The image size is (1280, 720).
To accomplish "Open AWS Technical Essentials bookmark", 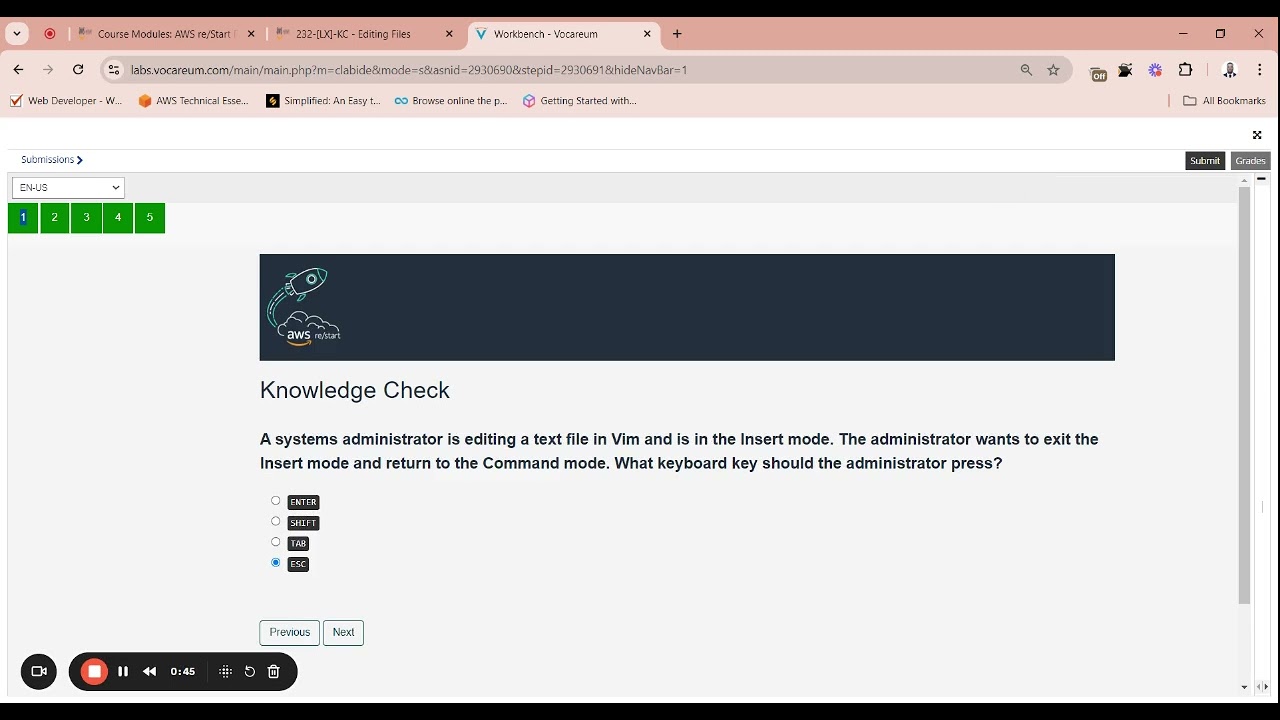I will point(194,101).
